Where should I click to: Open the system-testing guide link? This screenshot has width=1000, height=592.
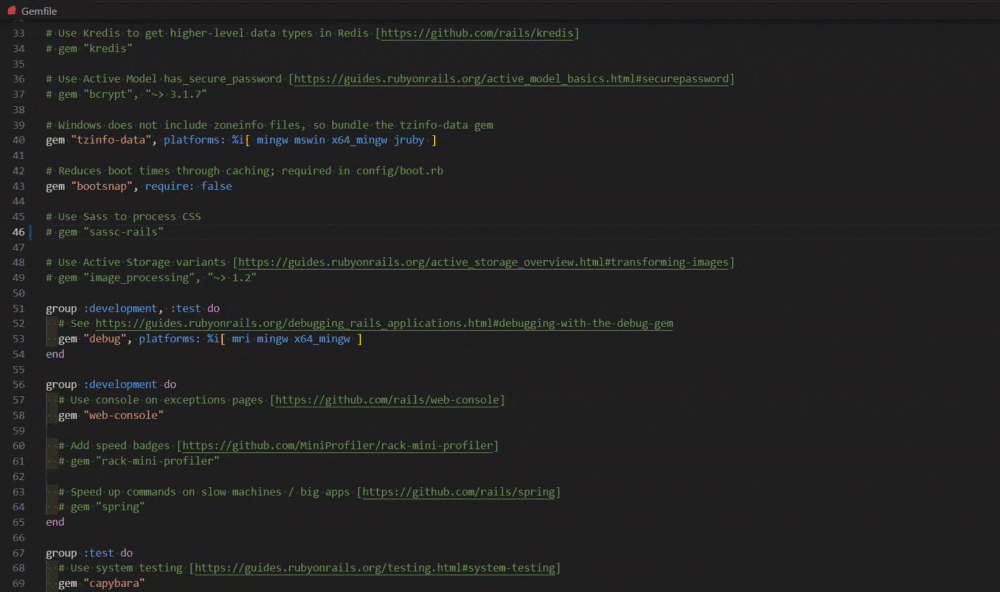[375, 567]
